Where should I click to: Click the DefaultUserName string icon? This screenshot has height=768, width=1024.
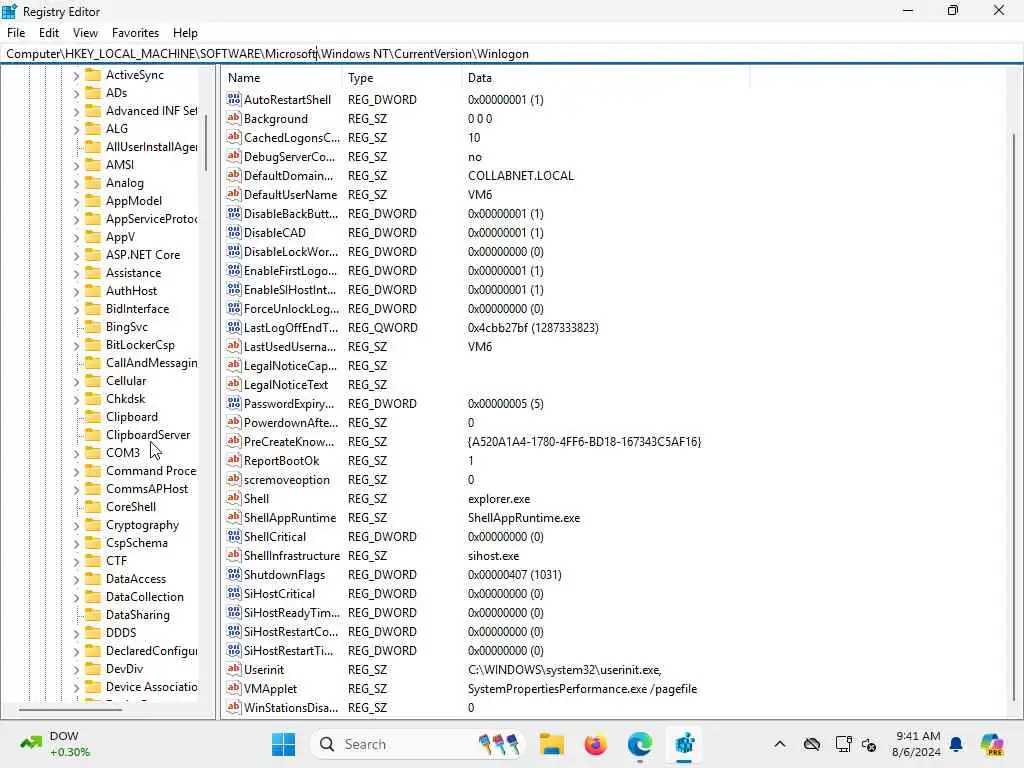point(234,194)
